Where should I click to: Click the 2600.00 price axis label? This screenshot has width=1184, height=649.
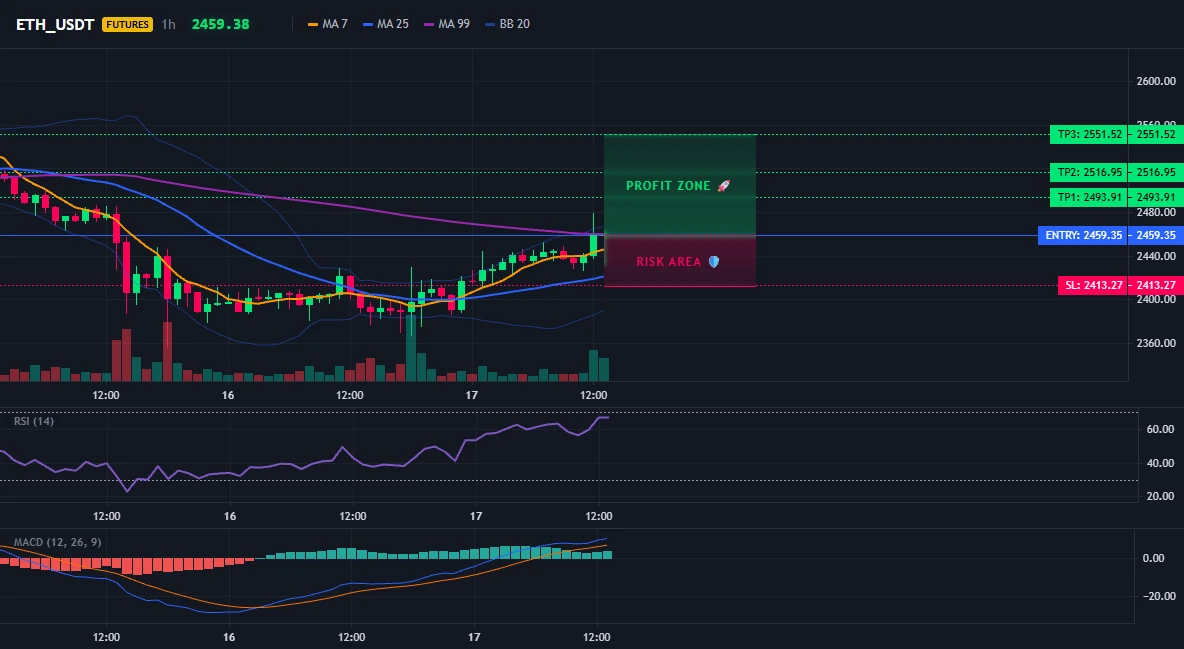coord(1156,81)
